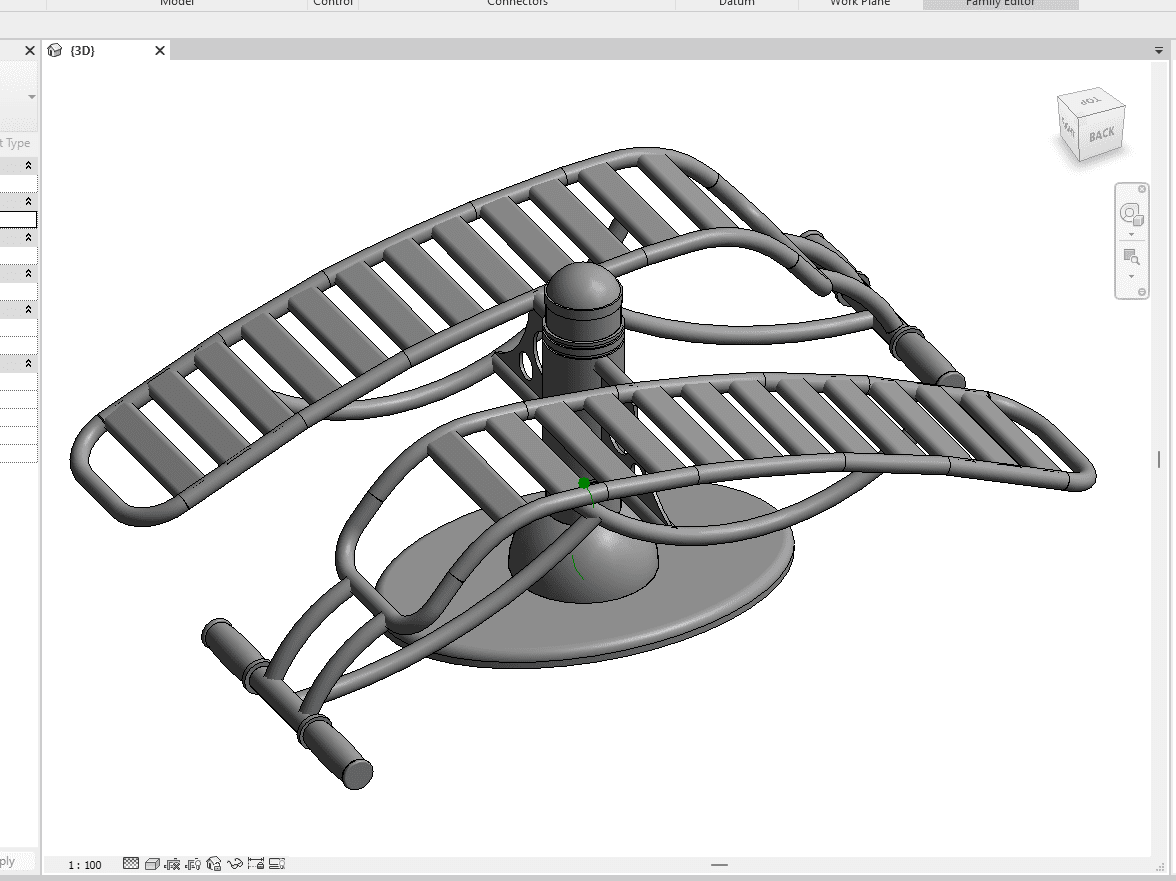Click the navigation bar customize button at bottom

[1142, 291]
